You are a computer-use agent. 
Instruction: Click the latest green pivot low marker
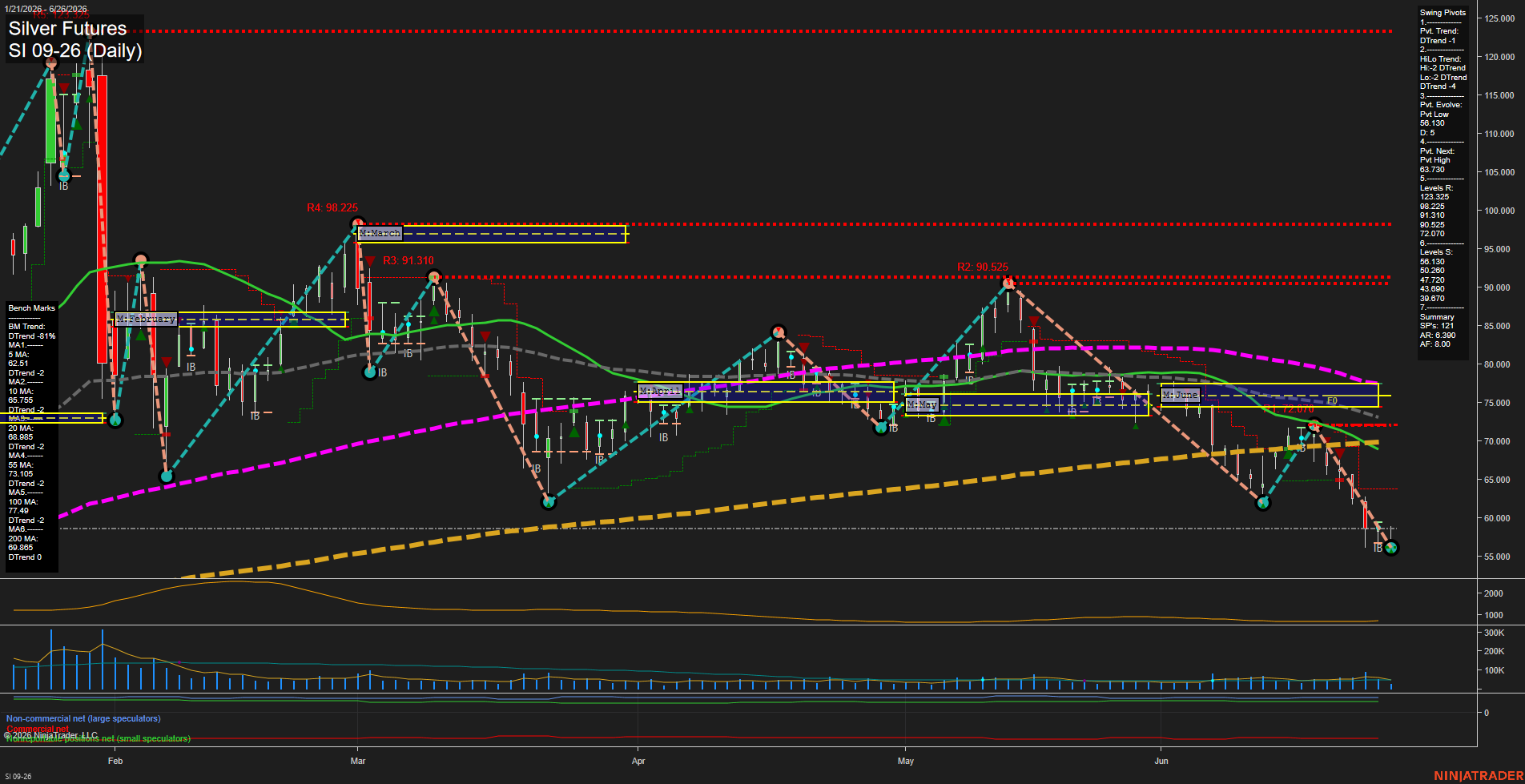(1391, 548)
